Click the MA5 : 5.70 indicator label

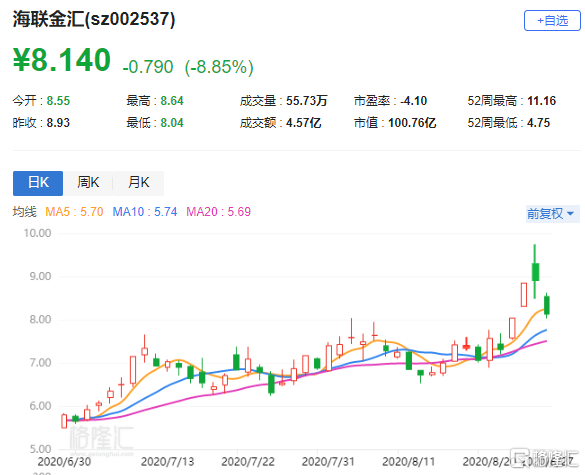coord(74,212)
